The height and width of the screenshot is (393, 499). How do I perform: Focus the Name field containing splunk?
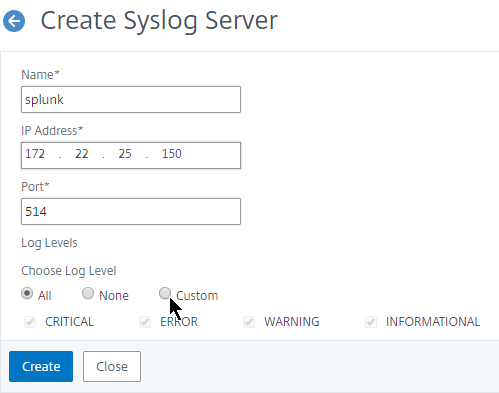131,99
